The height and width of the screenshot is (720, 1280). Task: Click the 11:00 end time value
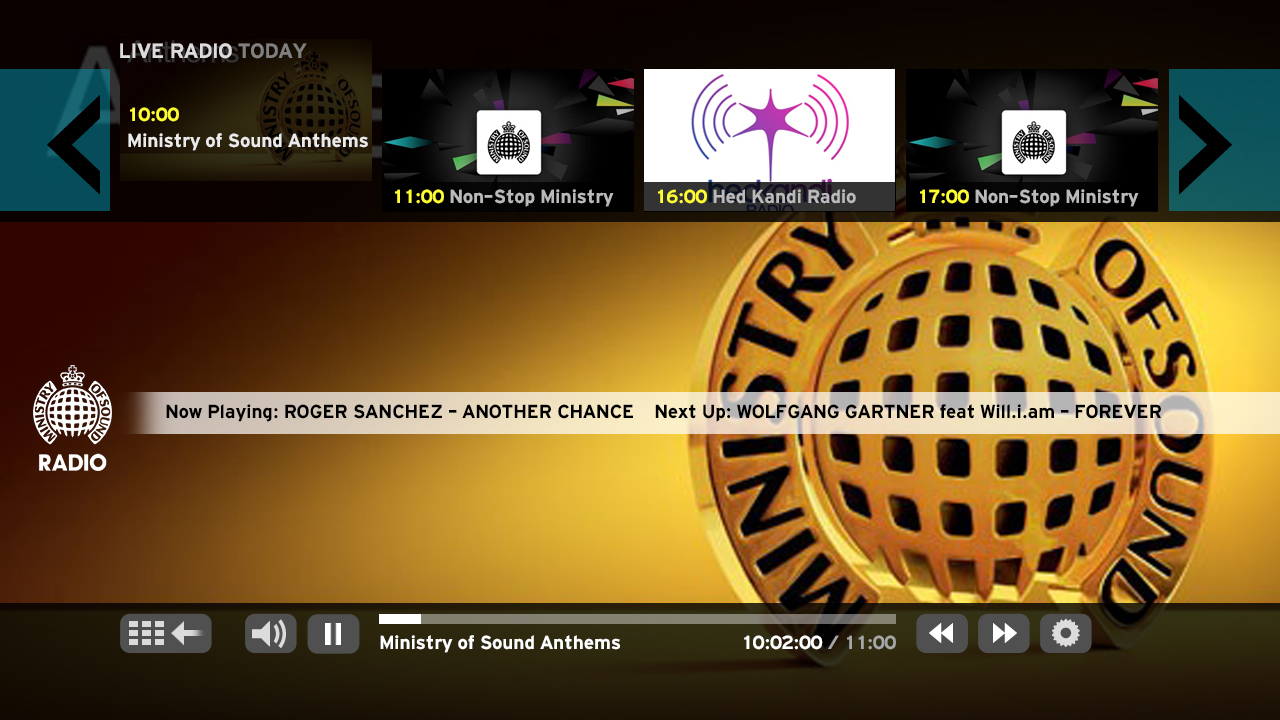coord(871,643)
